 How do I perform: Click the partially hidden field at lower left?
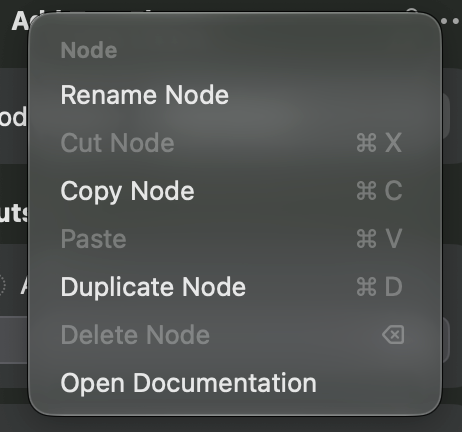pyautogui.click(x=14, y=340)
